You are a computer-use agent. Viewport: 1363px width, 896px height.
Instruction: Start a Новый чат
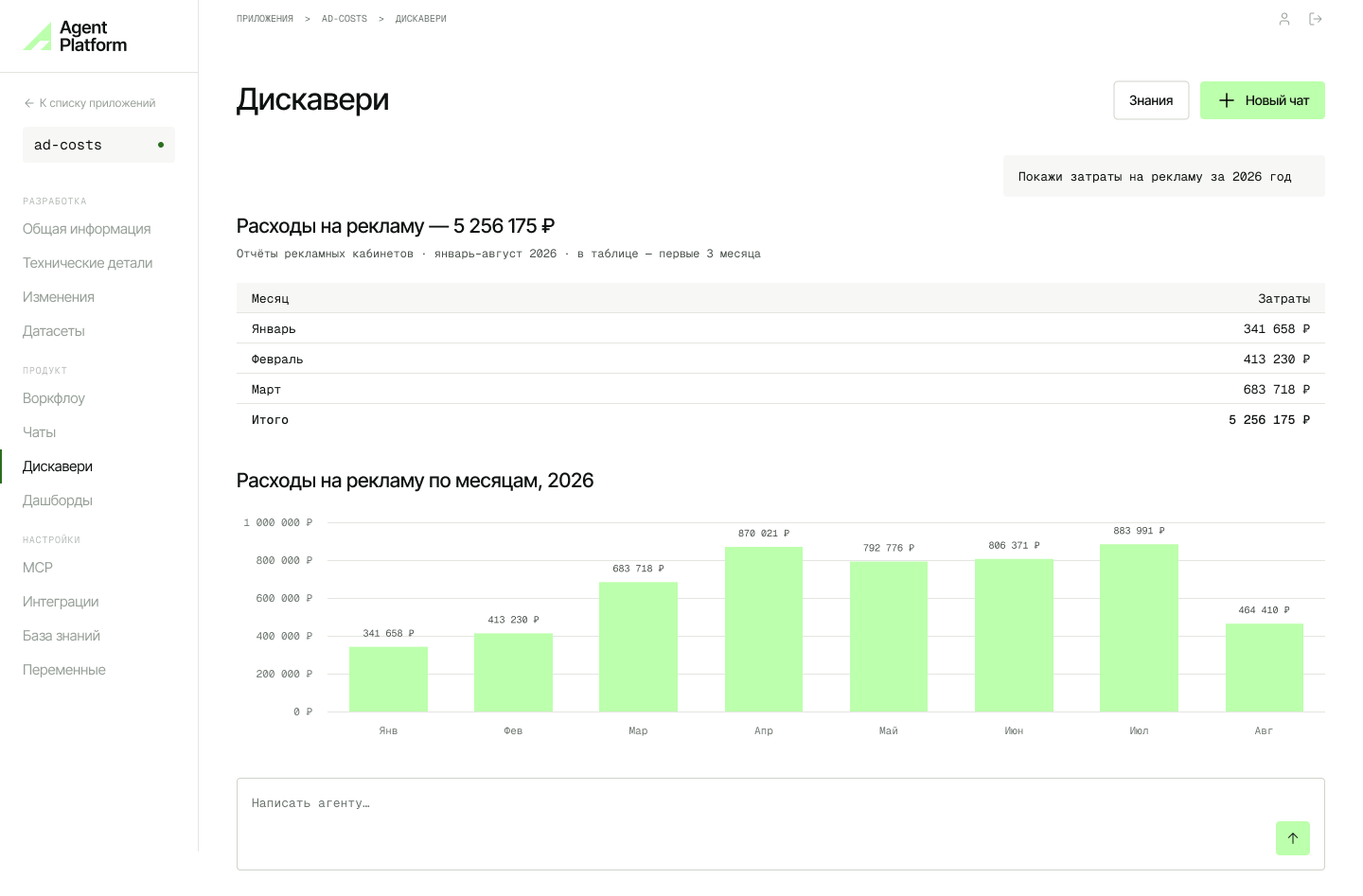1263,100
